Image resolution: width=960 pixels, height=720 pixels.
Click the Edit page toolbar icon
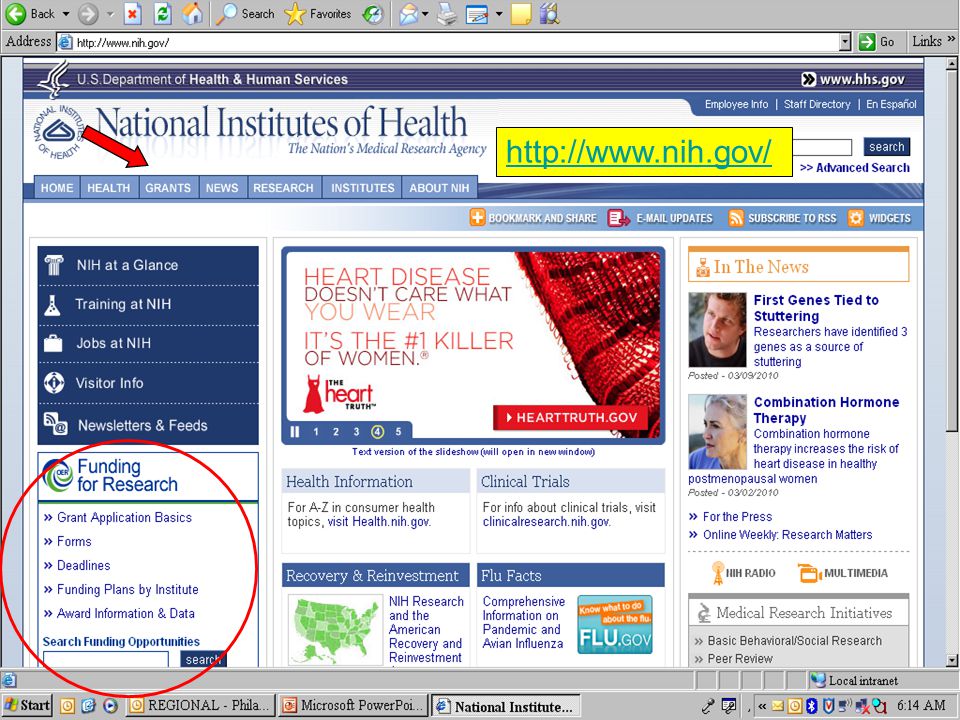(476, 13)
